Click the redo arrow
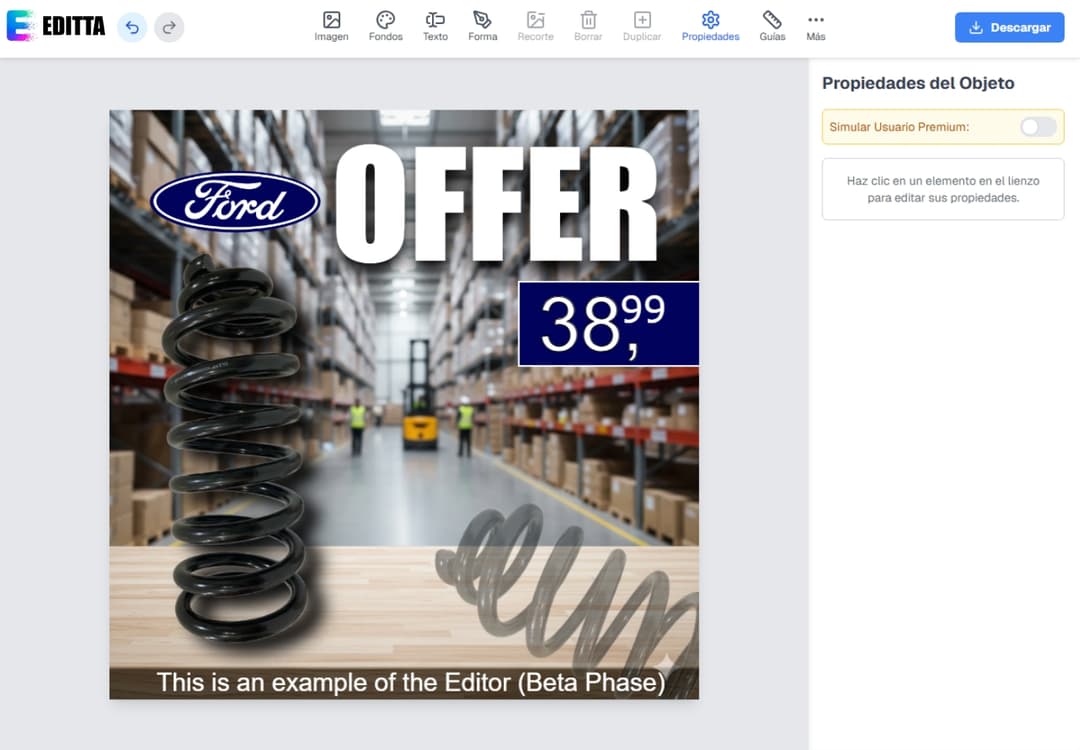 [169, 27]
